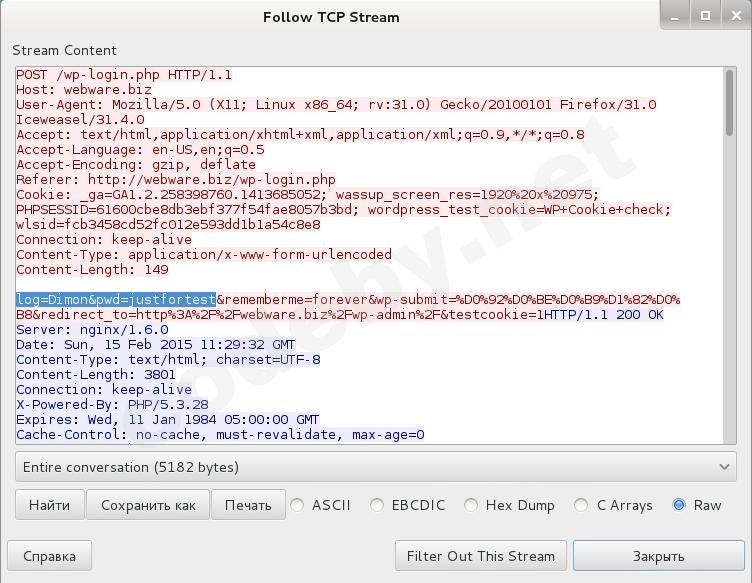This screenshot has width=752, height=583.
Task: Click the PHPSESSID cookie line
Action: [x=343, y=210]
